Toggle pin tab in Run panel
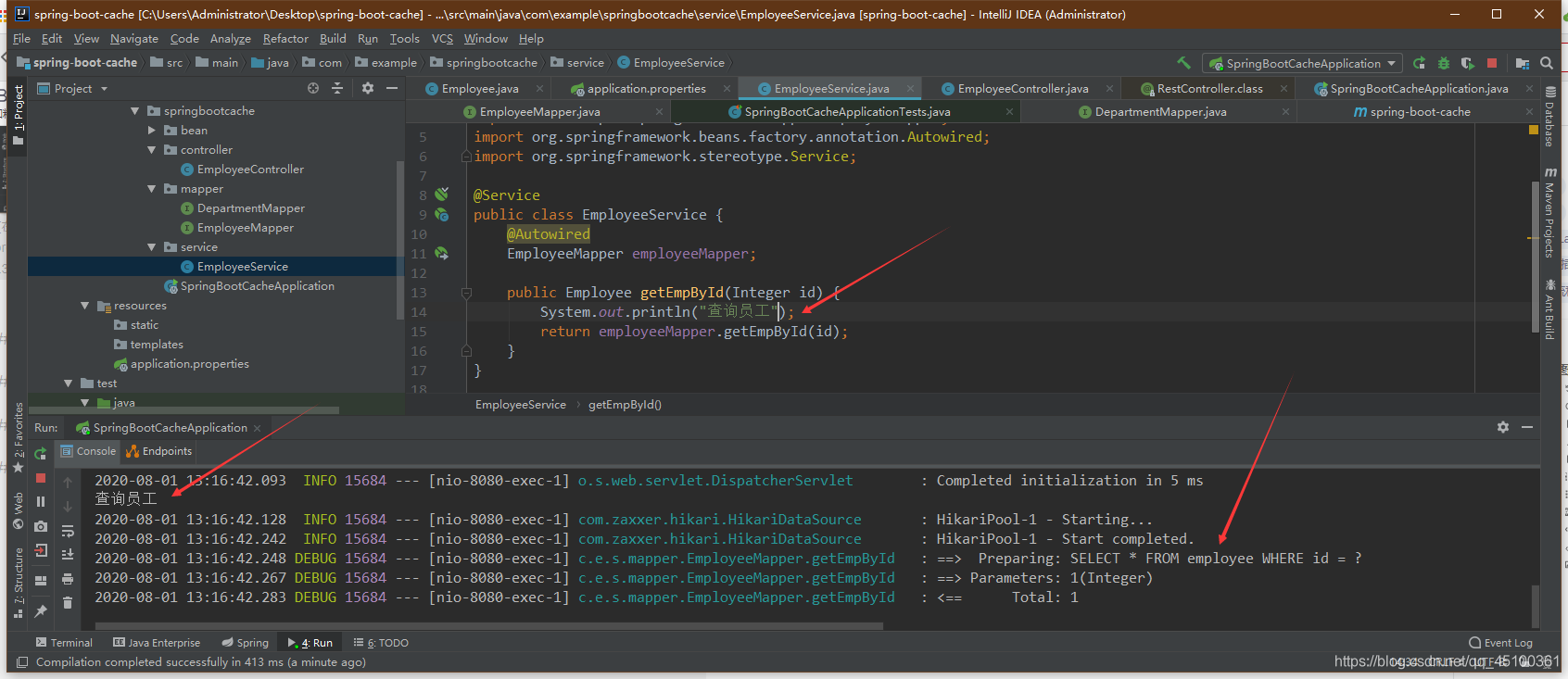The width and height of the screenshot is (1568, 679). coord(41,611)
